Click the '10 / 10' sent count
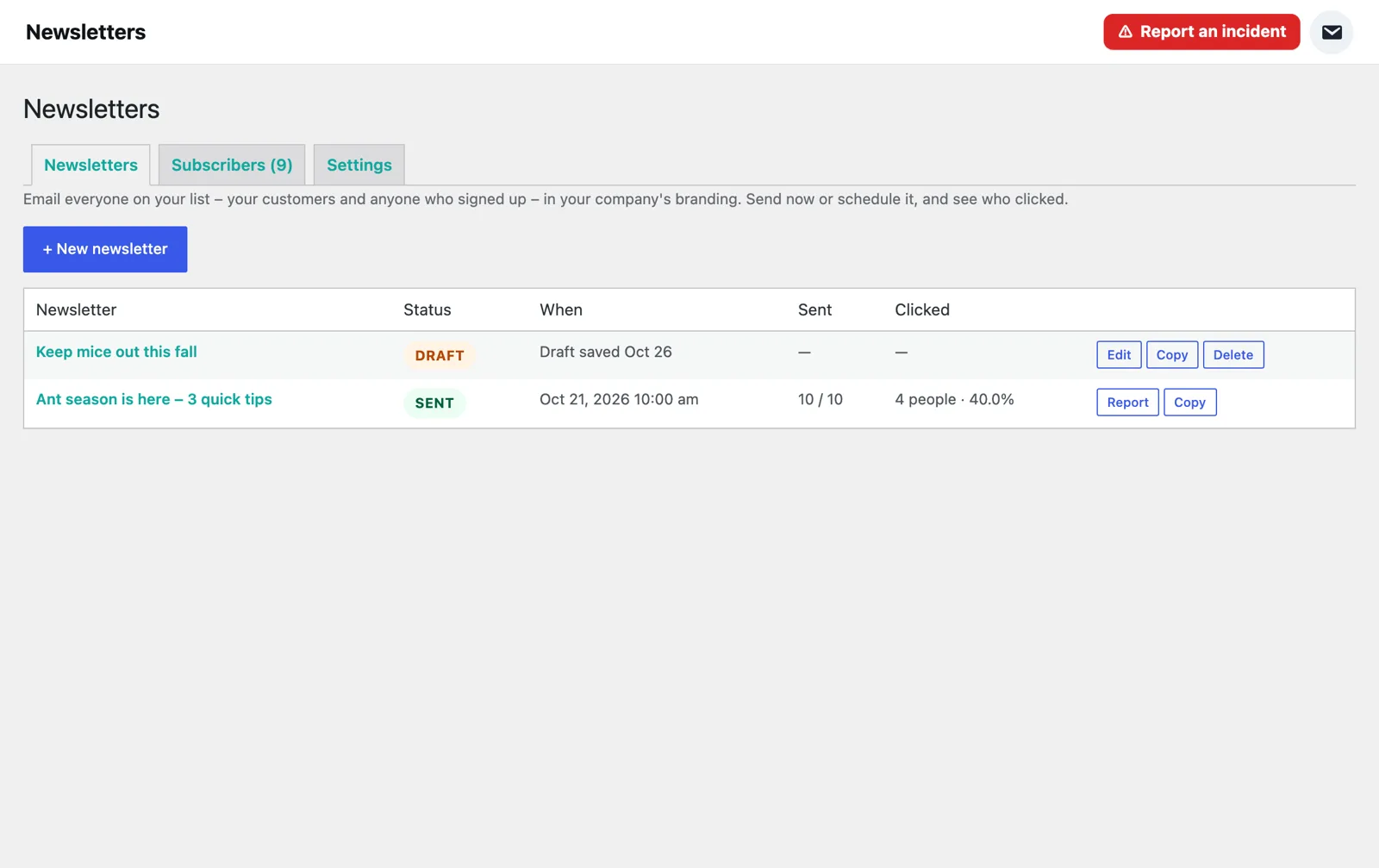The image size is (1379, 868). click(821, 399)
